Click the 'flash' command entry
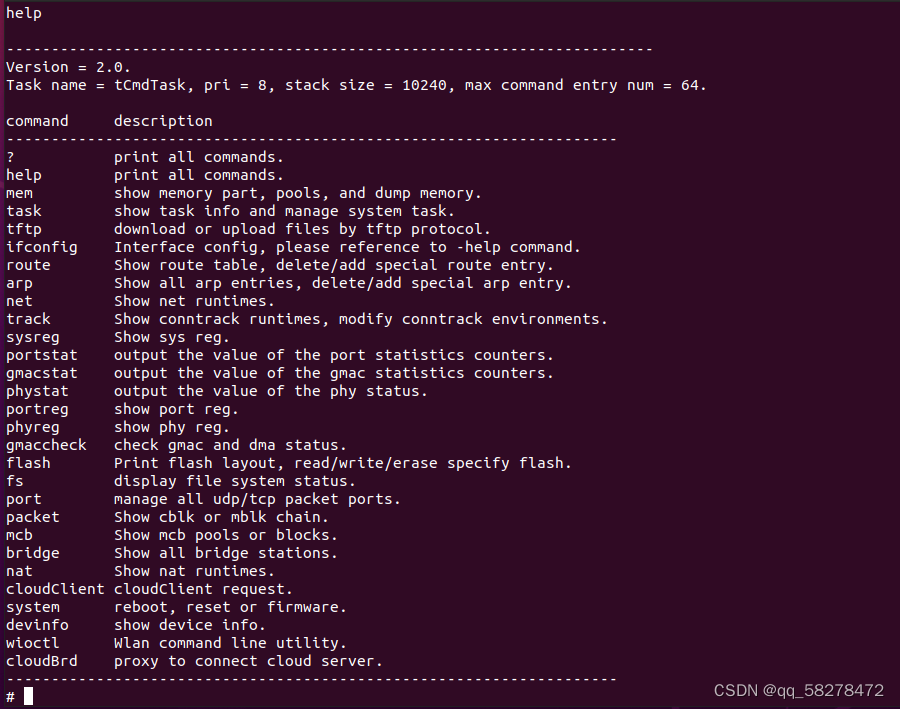This screenshot has height=709, width=900. coord(28,463)
